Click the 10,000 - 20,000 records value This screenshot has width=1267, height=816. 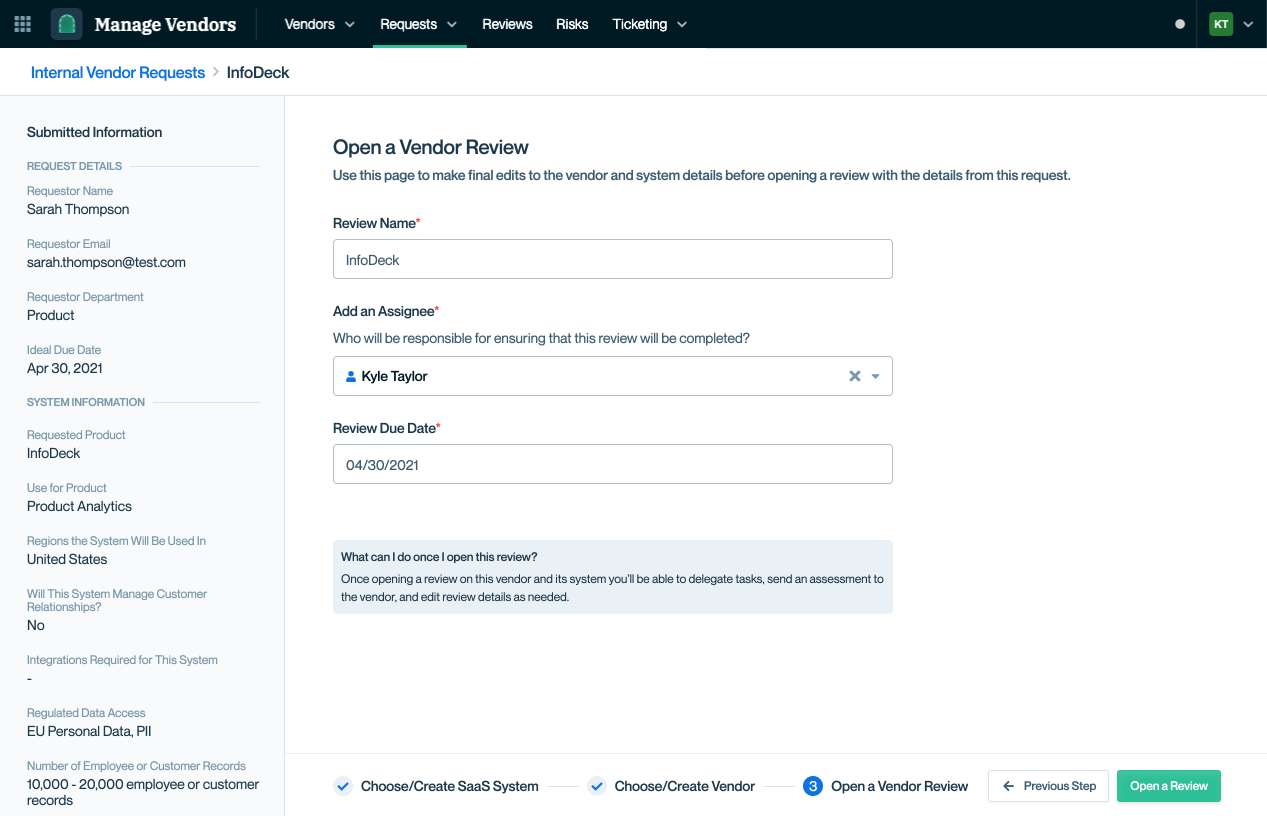click(x=143, y=792)
